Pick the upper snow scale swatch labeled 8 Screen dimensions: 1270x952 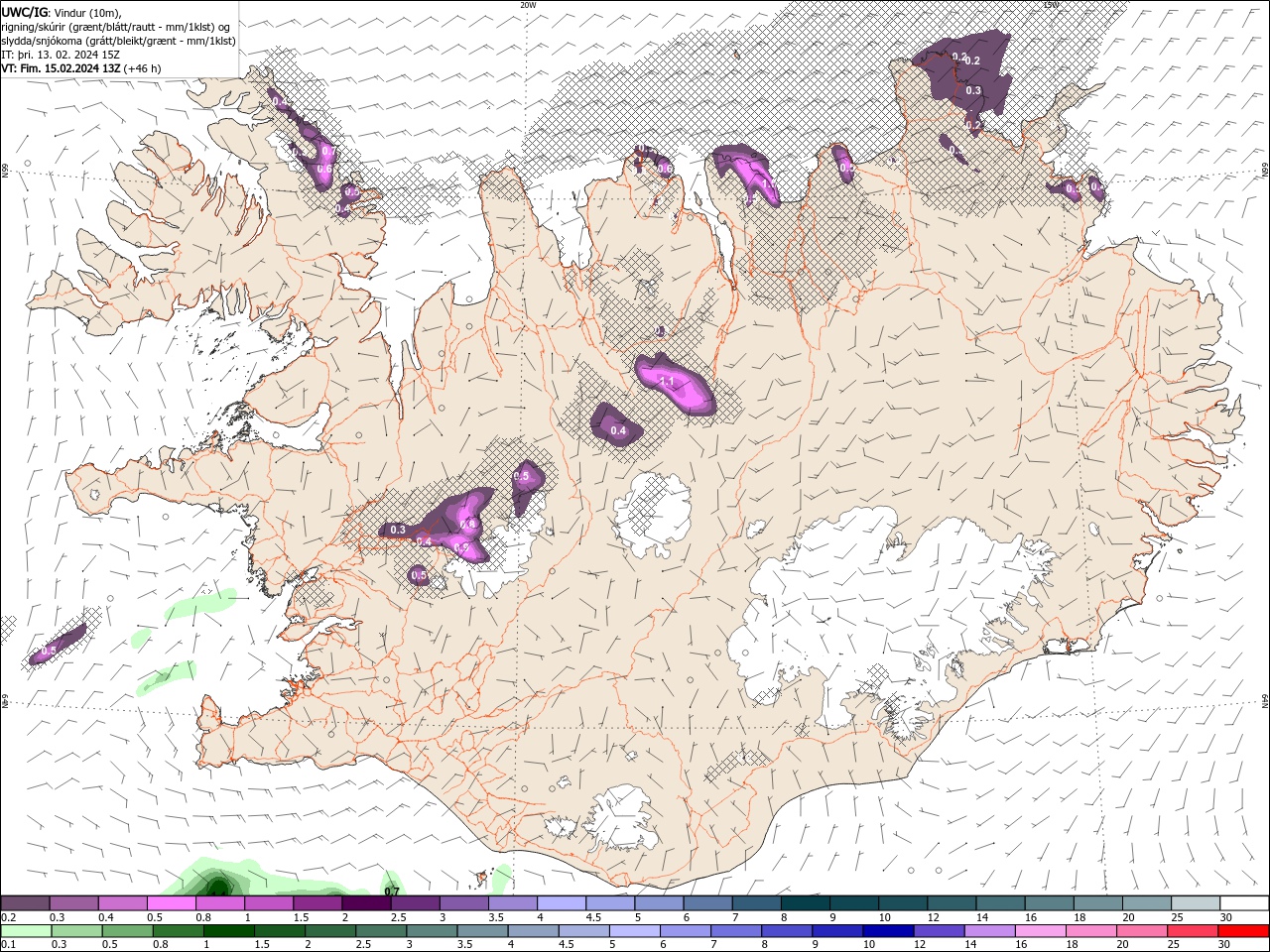(805, 902)
